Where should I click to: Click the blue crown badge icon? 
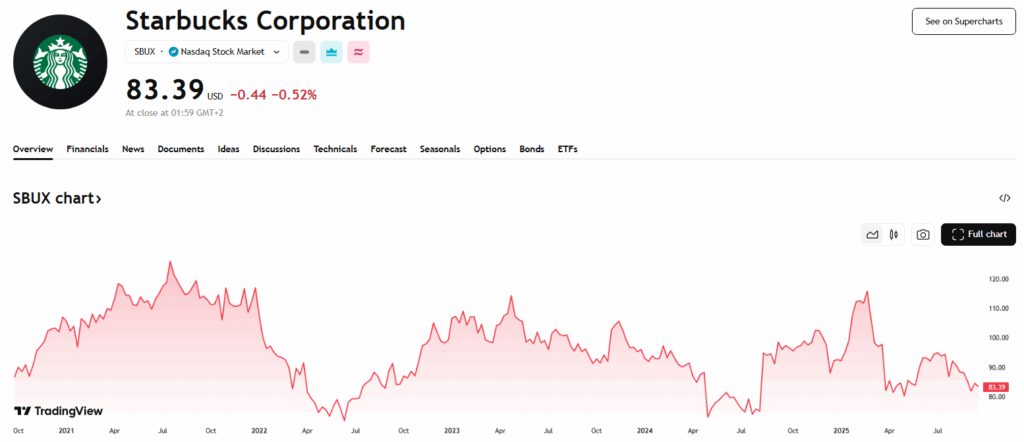click(331, 52)
